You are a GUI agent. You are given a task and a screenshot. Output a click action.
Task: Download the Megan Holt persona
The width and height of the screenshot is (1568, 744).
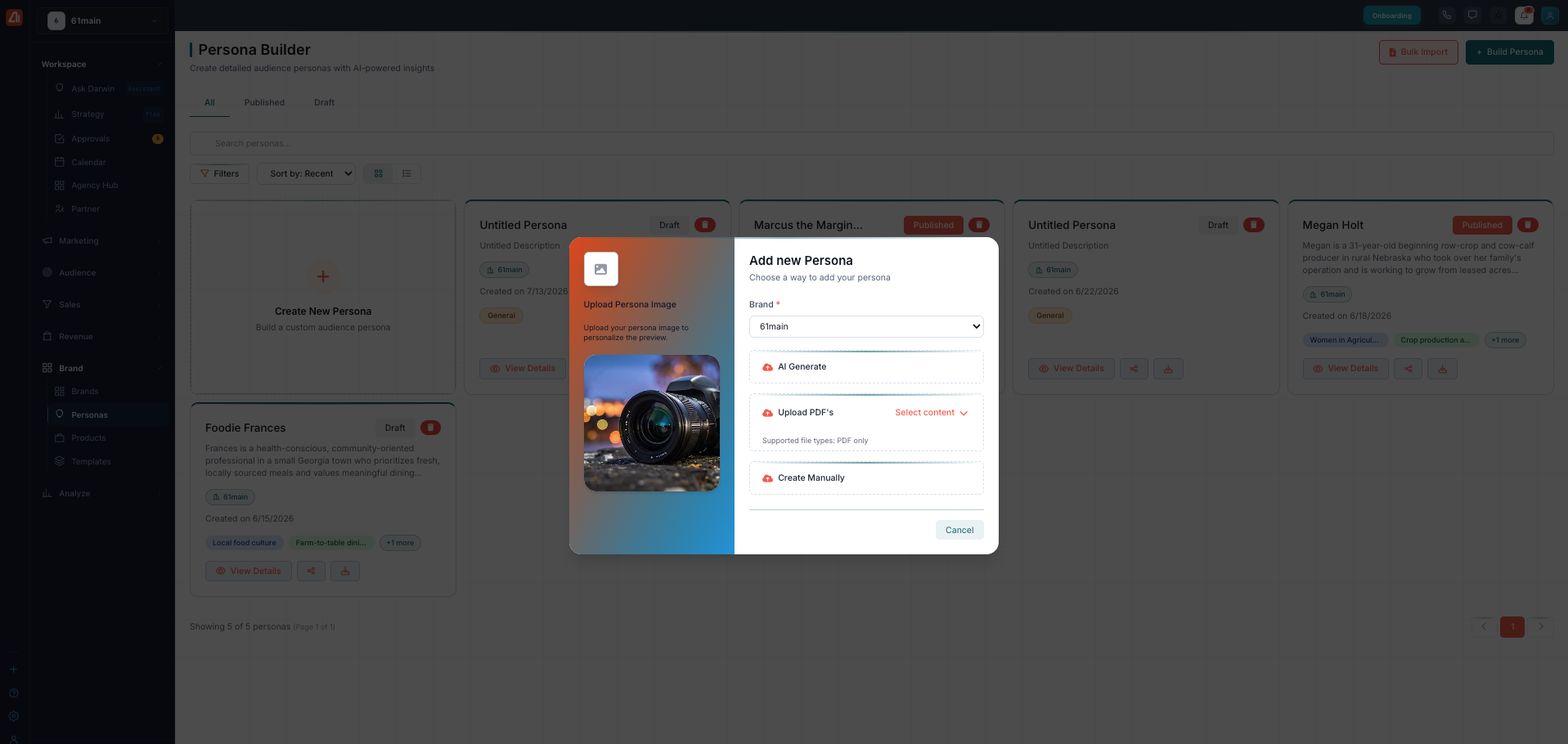pos(1442,369)
